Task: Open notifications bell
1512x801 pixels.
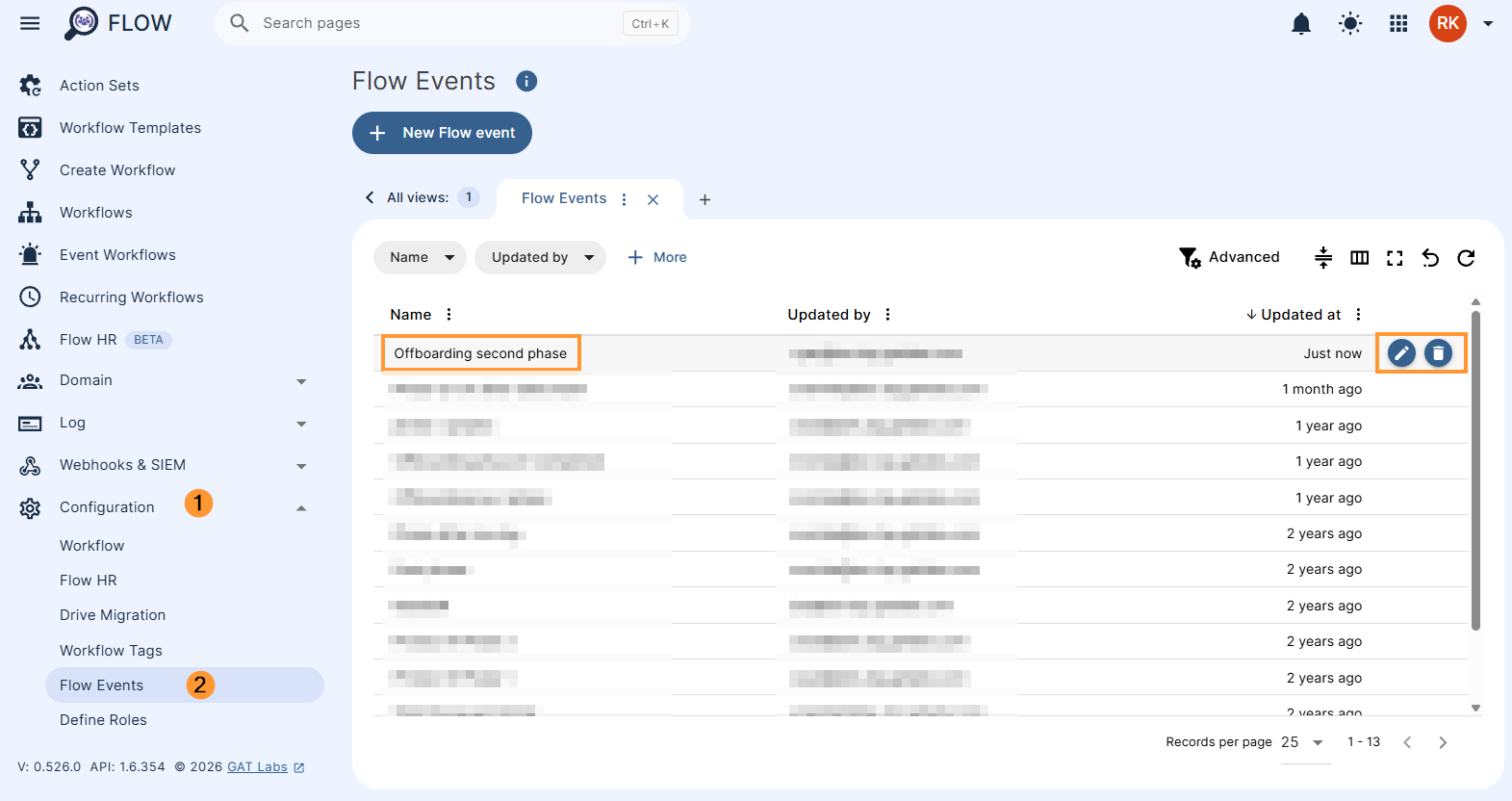Action: click(1301, 23)
